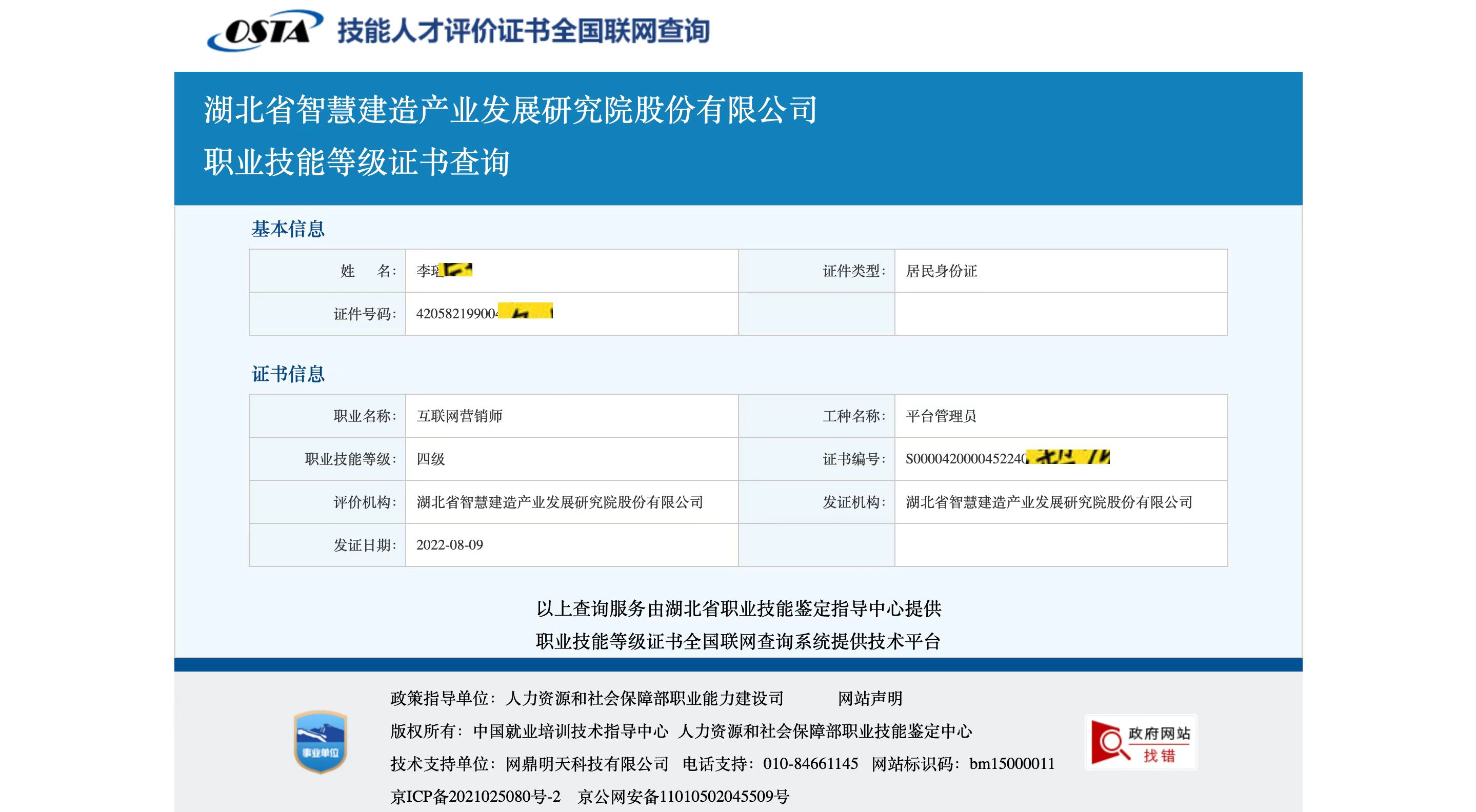Click the OSTA logo
Screen dimensions: 1476x812
(x=265, y=30)
